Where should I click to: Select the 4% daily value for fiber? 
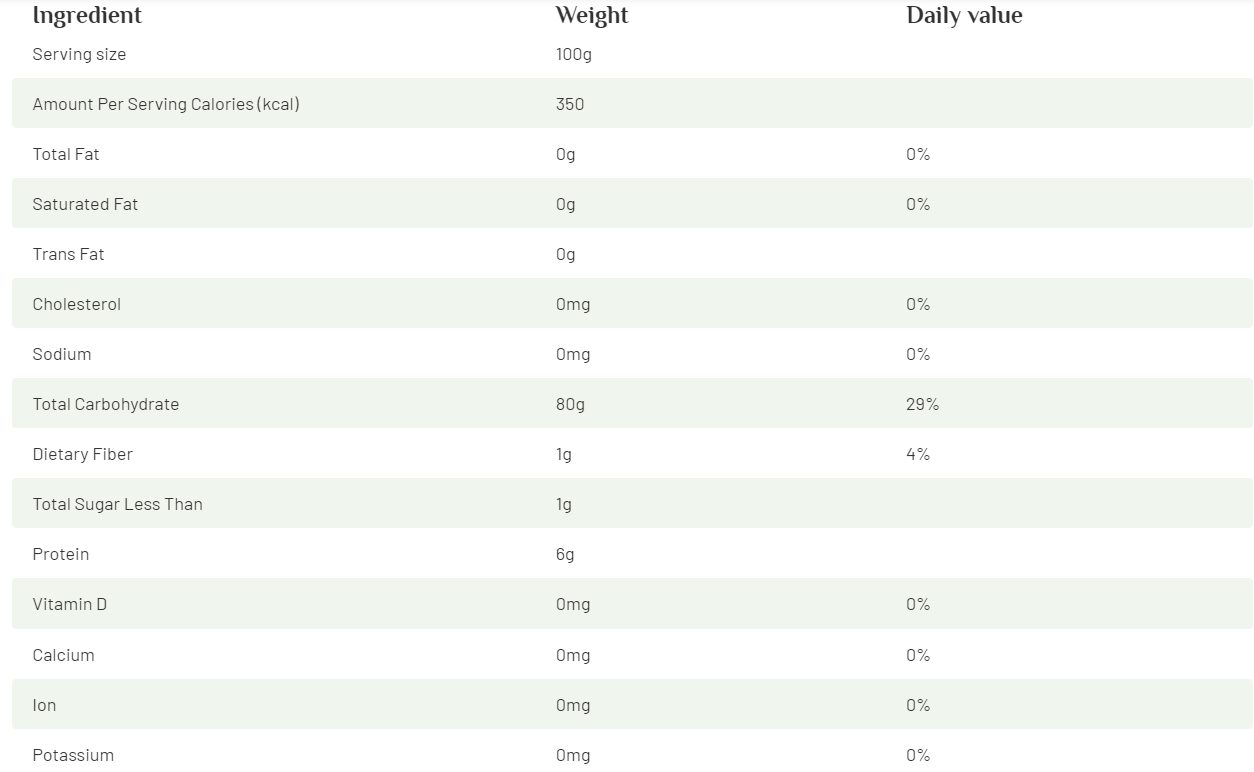coord(918,454)
